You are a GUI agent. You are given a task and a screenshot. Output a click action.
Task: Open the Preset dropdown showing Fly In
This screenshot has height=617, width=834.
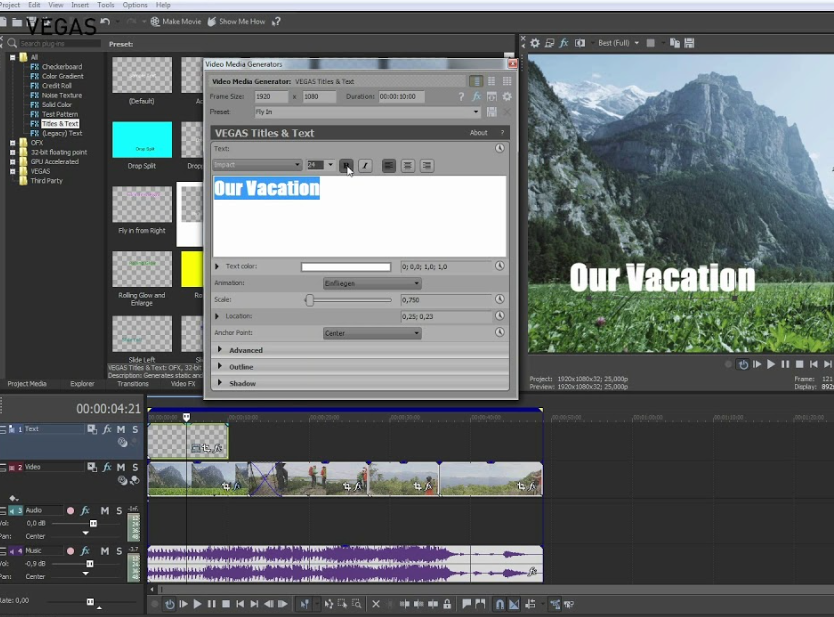[x=368, y=112]
